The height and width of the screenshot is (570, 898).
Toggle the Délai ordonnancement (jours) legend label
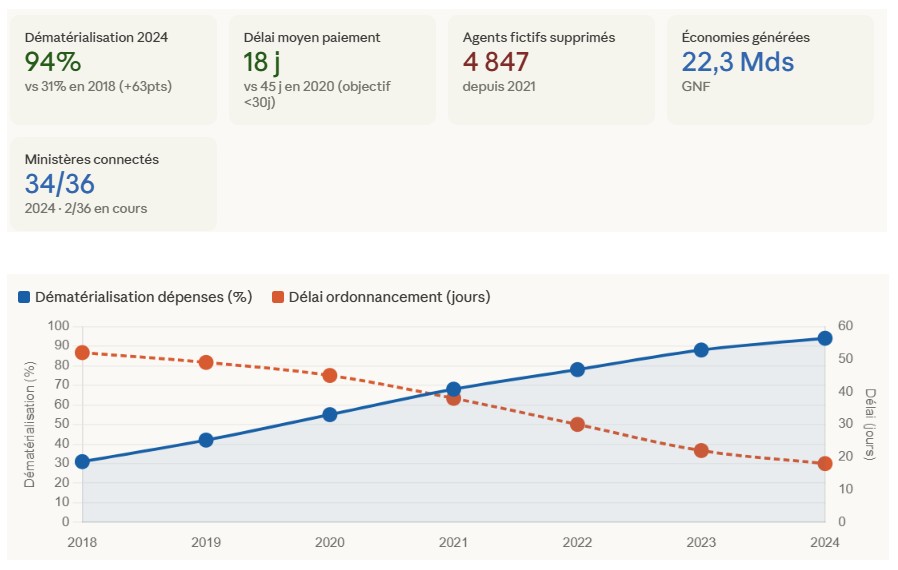click(x=390, y=297)
